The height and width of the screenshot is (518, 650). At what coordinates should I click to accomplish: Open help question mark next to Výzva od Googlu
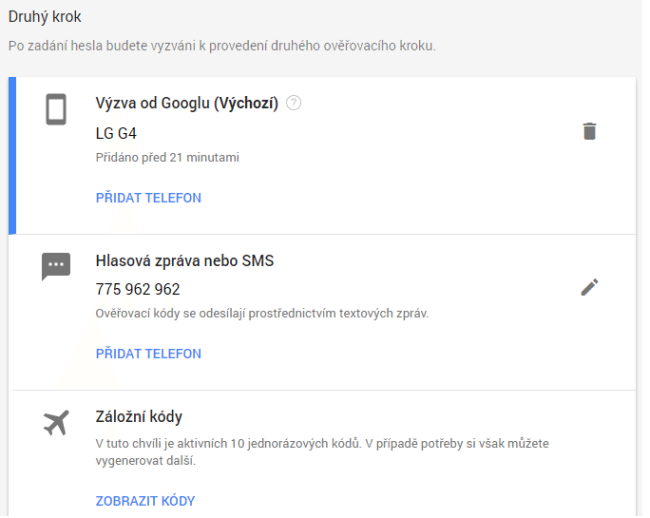coord(293,103)
